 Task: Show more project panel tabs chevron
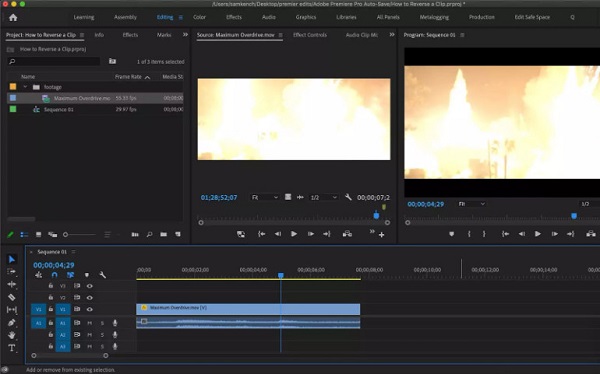pyautogui.click(x=185, y=34)
